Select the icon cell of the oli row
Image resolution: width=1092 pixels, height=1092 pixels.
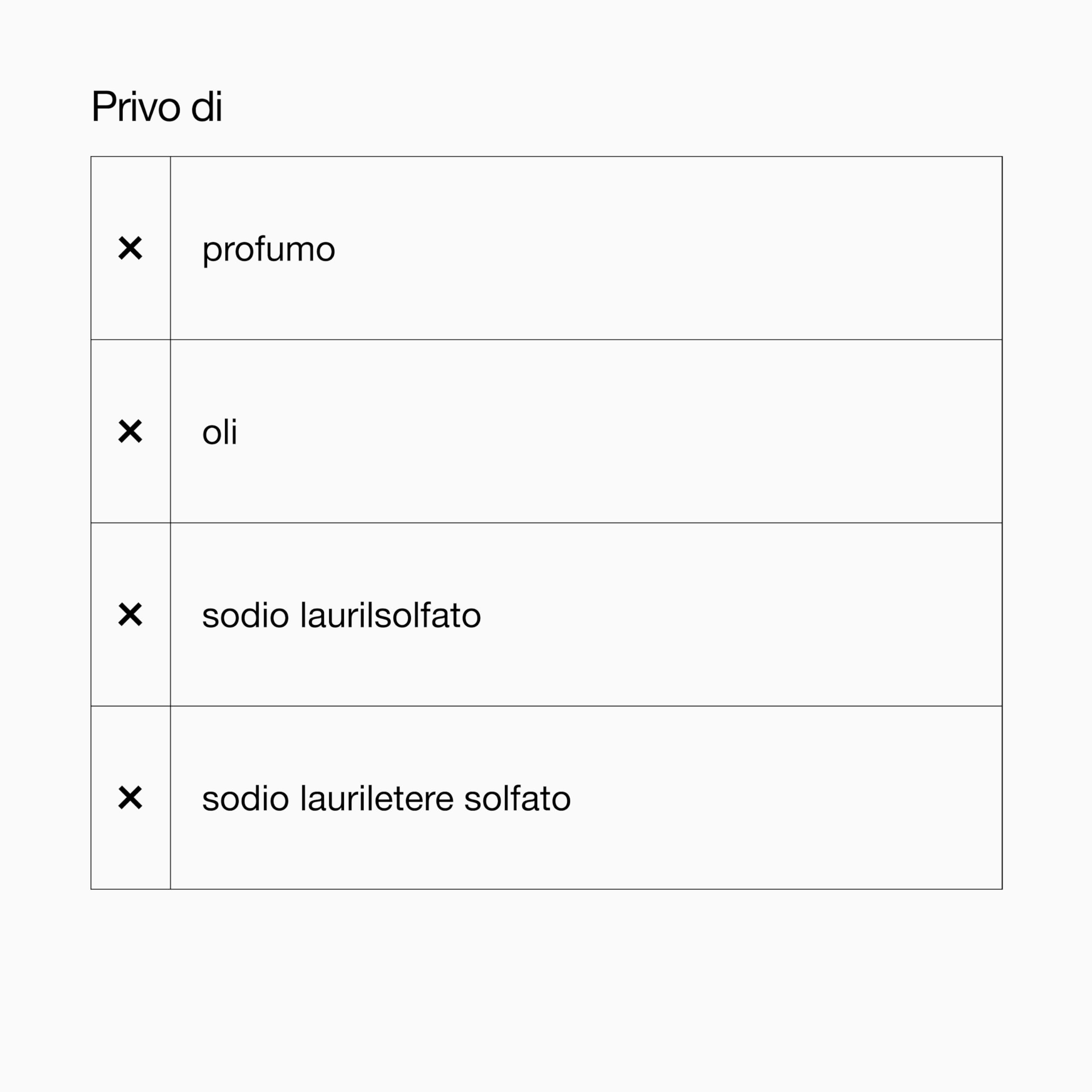point(131,431)
